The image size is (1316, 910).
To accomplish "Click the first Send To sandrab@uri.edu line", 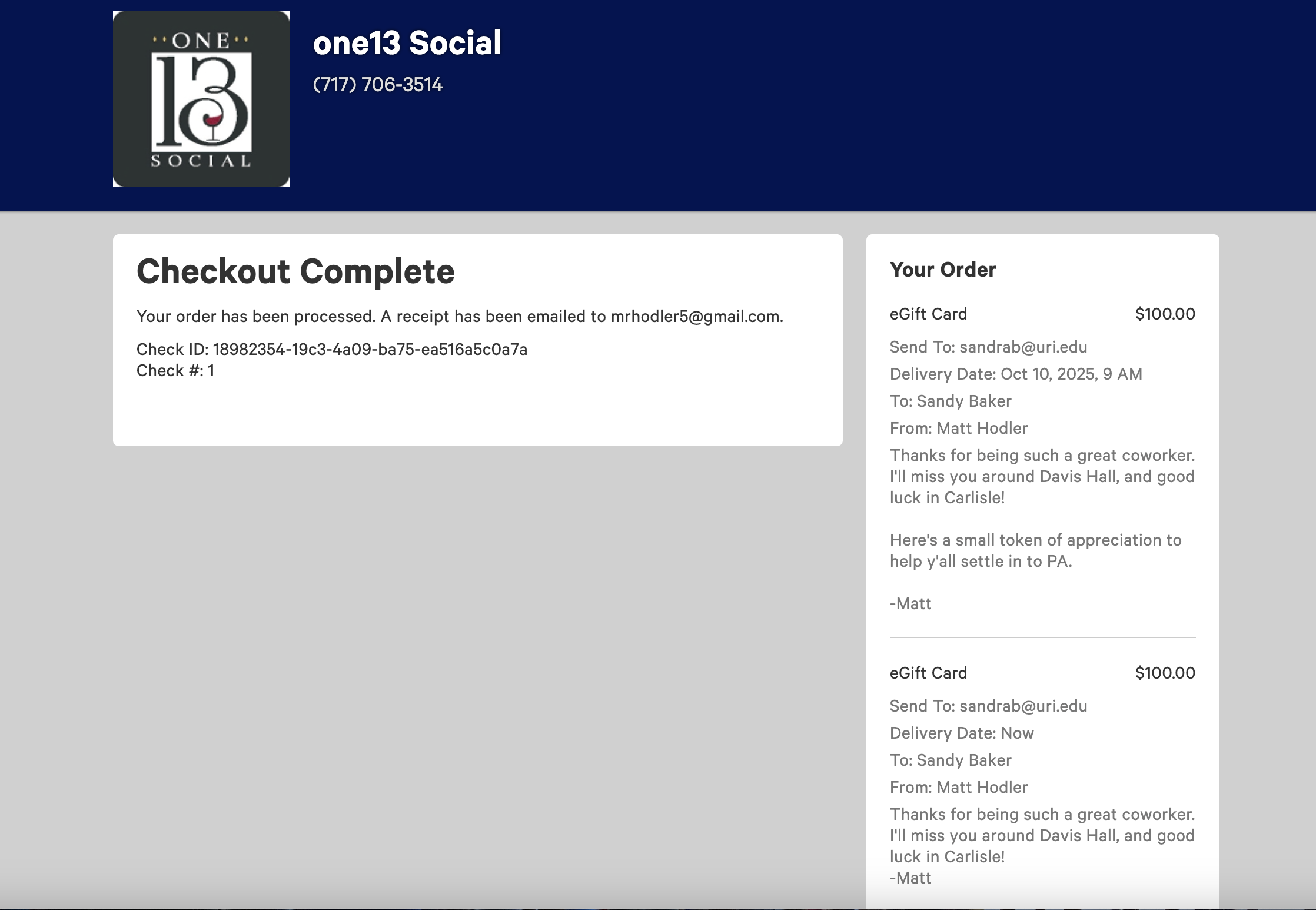I will point(988,347).
